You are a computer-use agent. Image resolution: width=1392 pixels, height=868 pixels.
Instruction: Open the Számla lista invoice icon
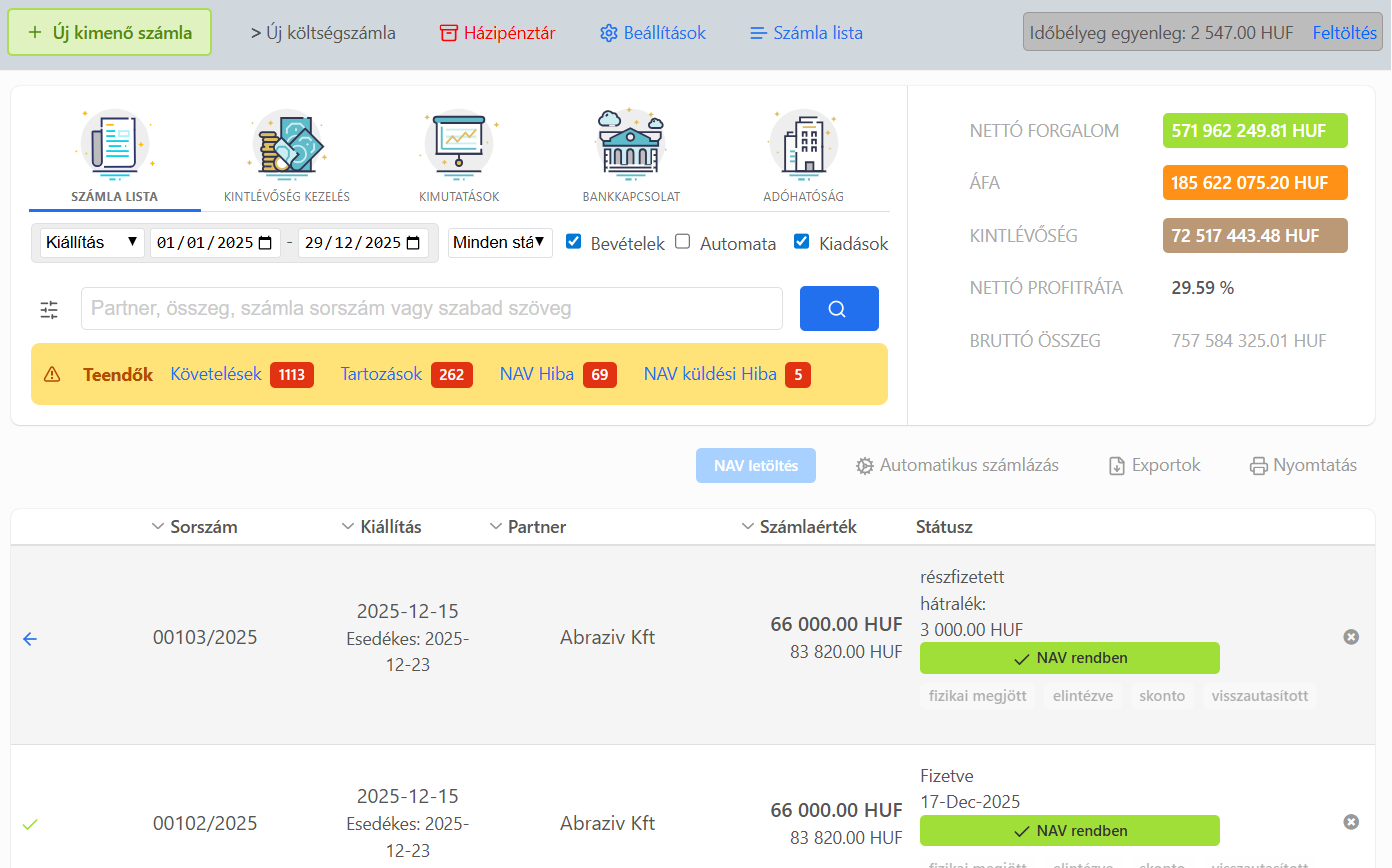(114, 145)
